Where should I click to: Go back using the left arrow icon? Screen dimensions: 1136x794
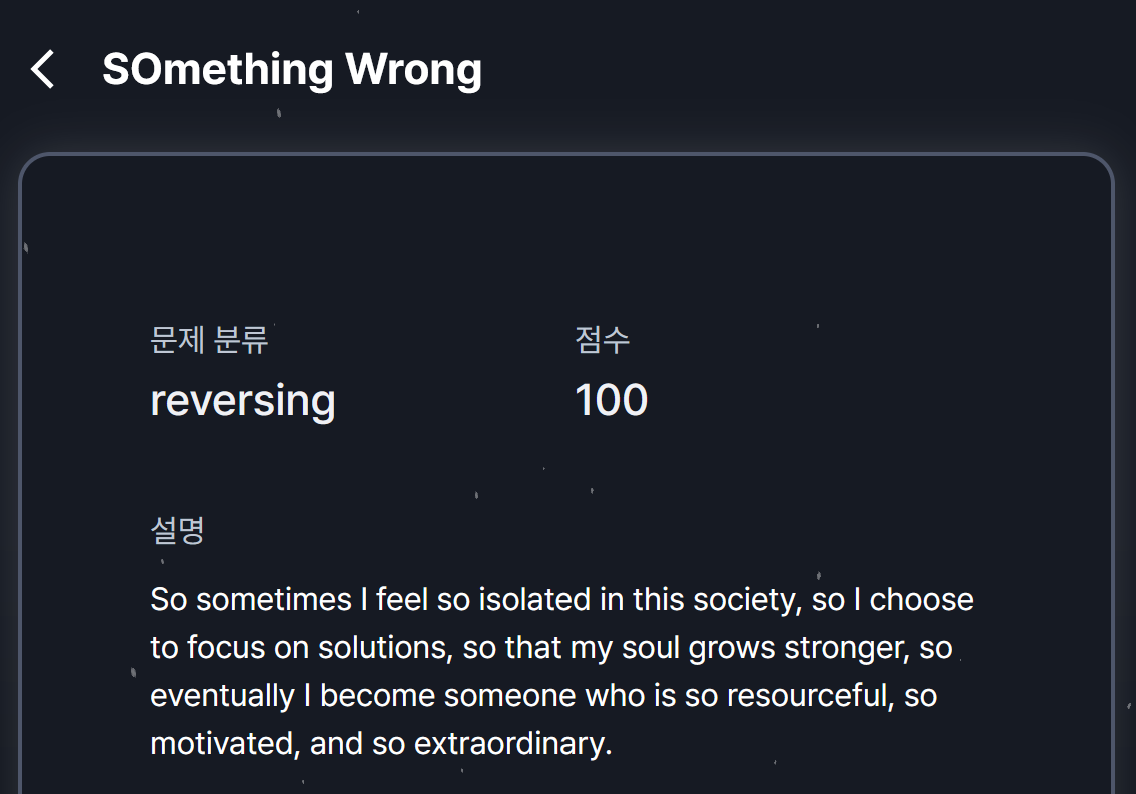(x=42, y=70)
